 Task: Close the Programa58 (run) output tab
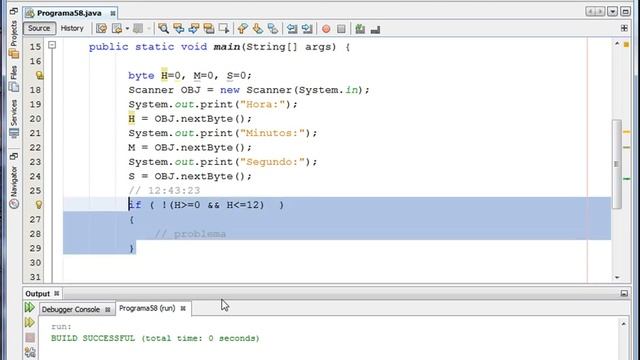(183, 308)
